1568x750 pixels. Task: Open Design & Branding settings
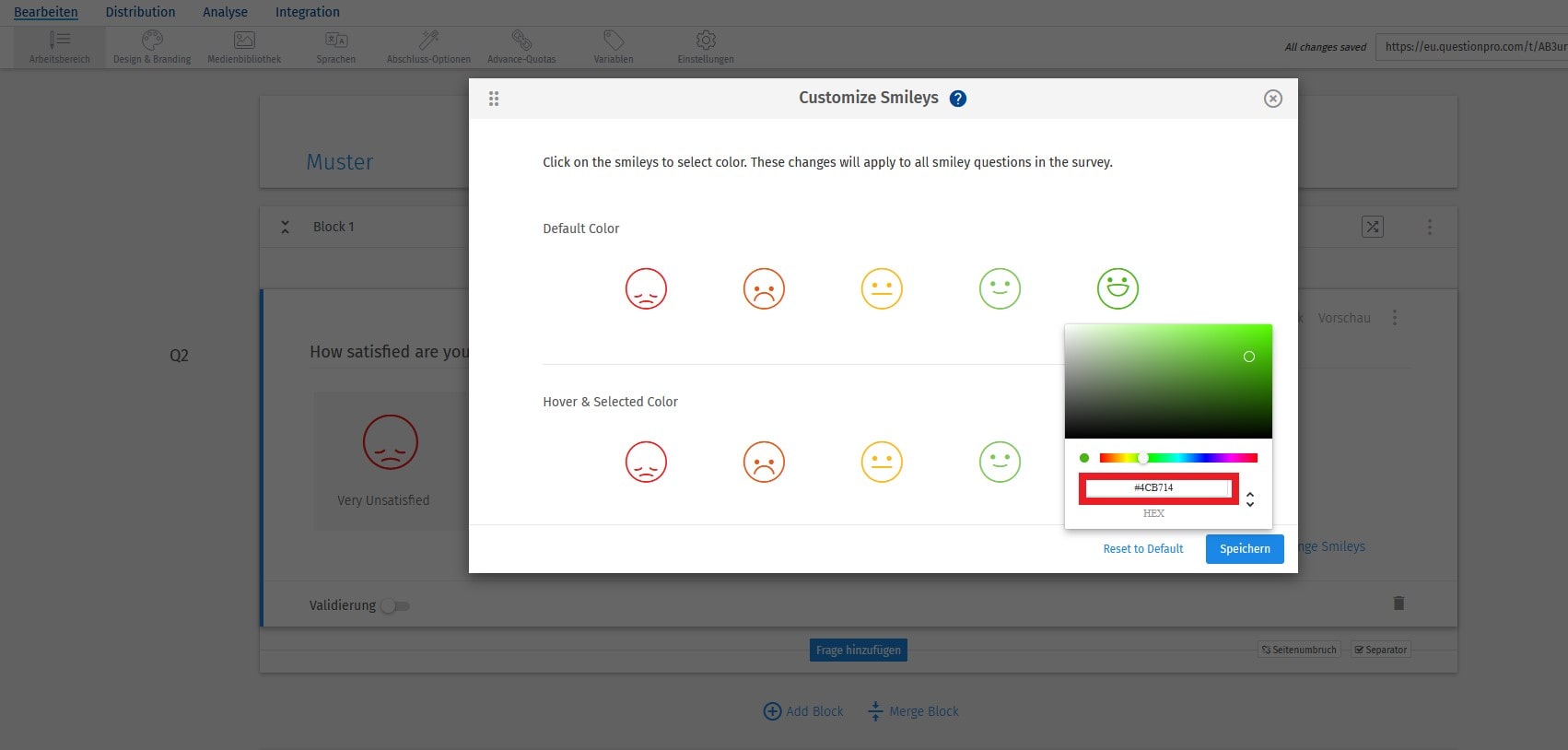pos(152,47)
